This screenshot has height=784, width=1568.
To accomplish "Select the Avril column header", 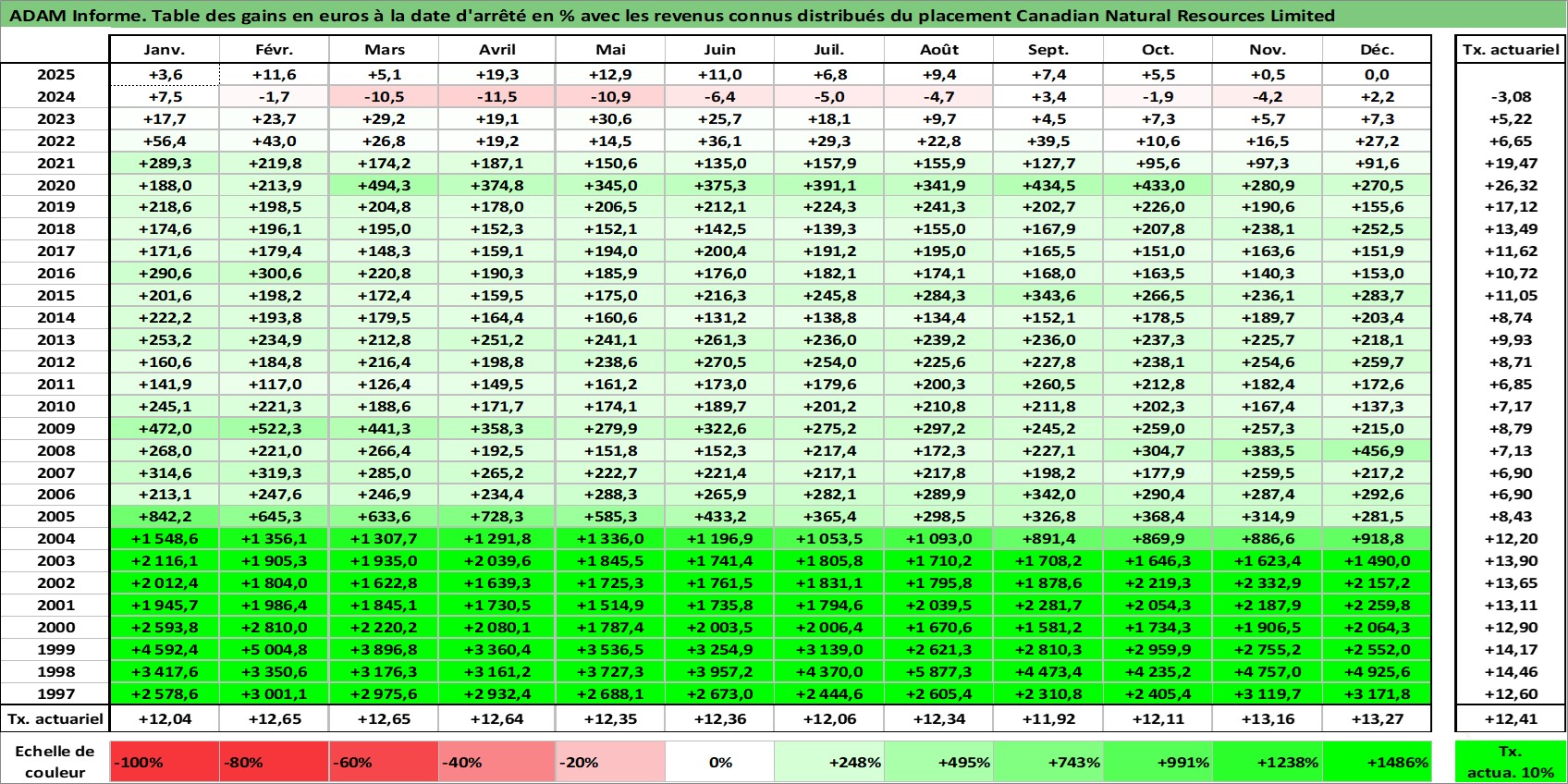I will pyautogui.click(x=496, y=50).
